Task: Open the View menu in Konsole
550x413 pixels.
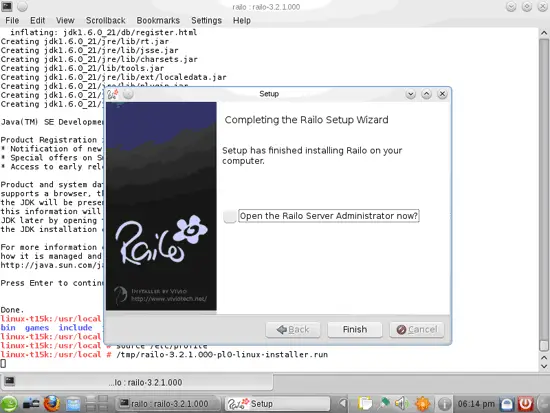Action: [x=65, y=20]
